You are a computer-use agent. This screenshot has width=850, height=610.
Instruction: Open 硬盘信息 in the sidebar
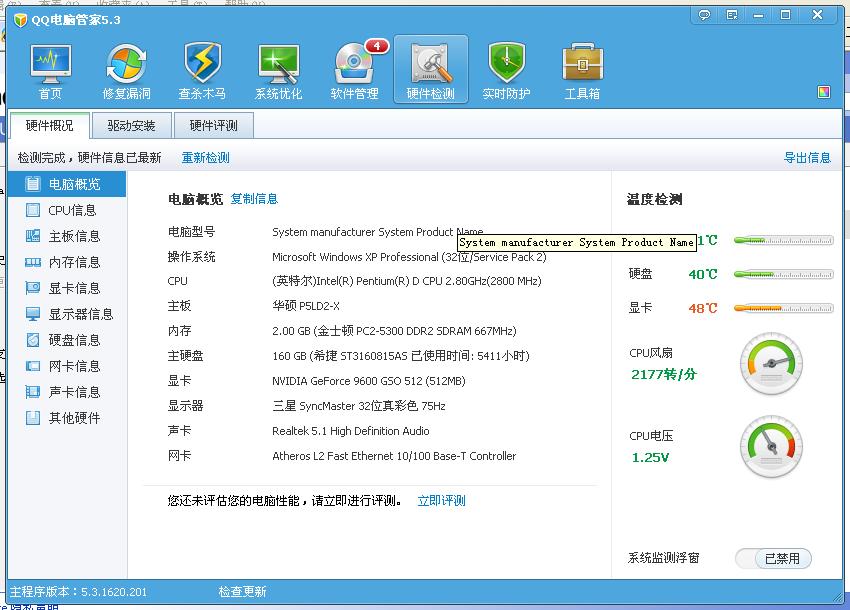click(x=67, y=341)
